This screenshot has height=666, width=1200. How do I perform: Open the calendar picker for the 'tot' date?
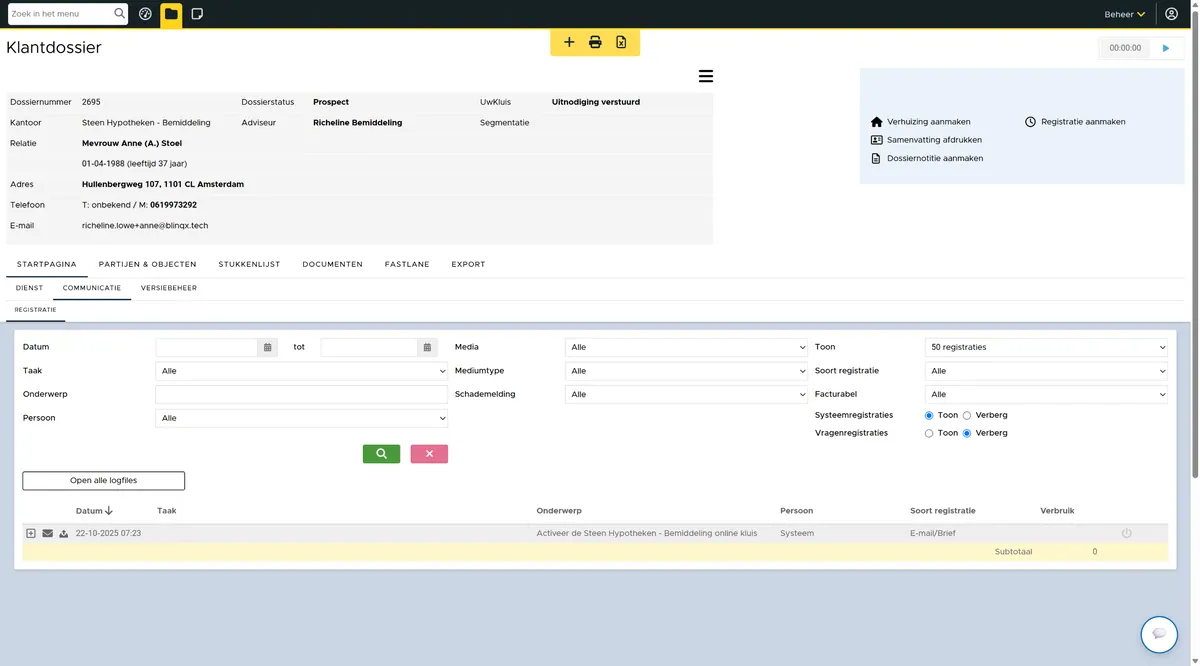427,347
